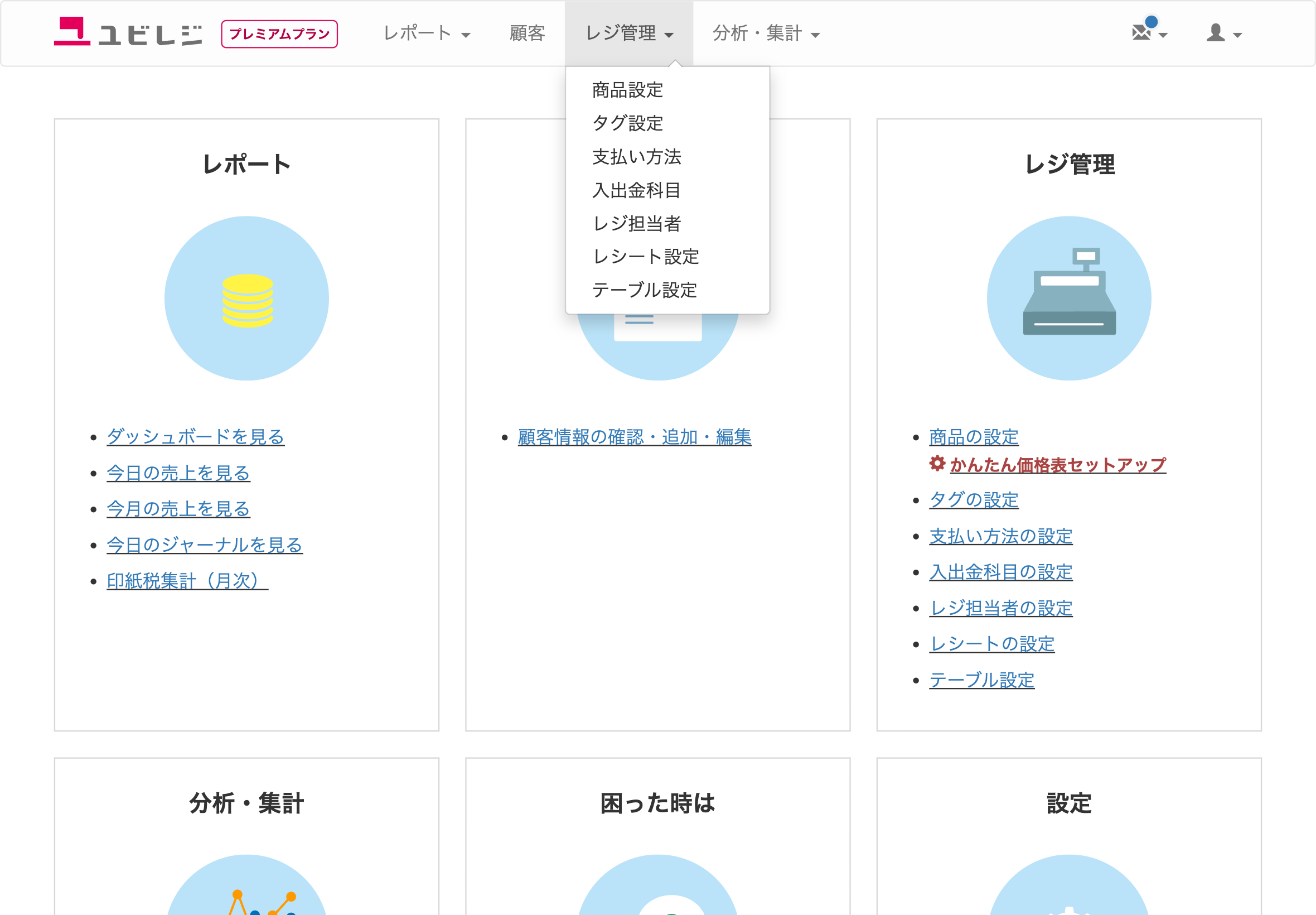The height and width of the screenshot is (915, 1316).
Task: Open 顧客情報の確認・追加・編集 link
Action: (x=634, y=437)
